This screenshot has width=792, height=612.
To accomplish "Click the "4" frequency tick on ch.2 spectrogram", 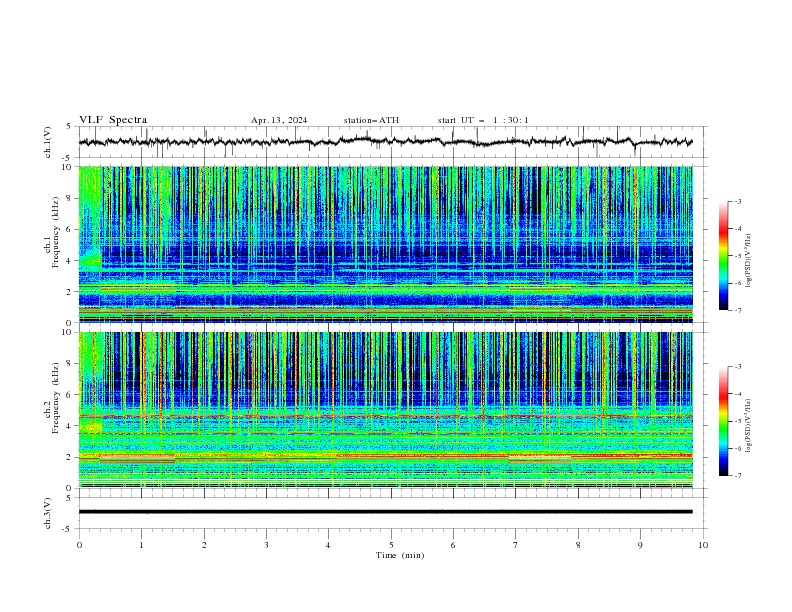I will point(70,426).
